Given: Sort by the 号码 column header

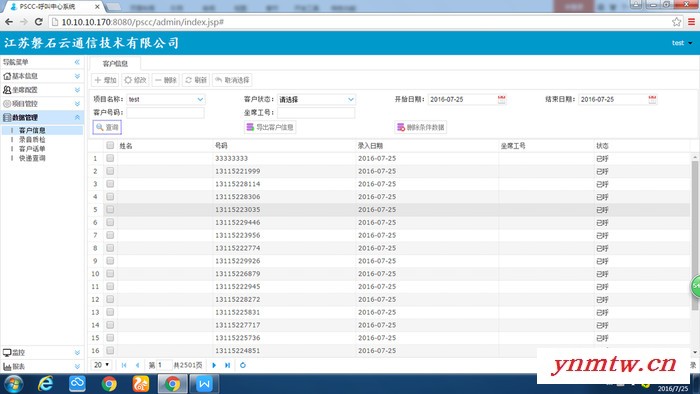Looking at the screenshot, I should tap(221, 145).
